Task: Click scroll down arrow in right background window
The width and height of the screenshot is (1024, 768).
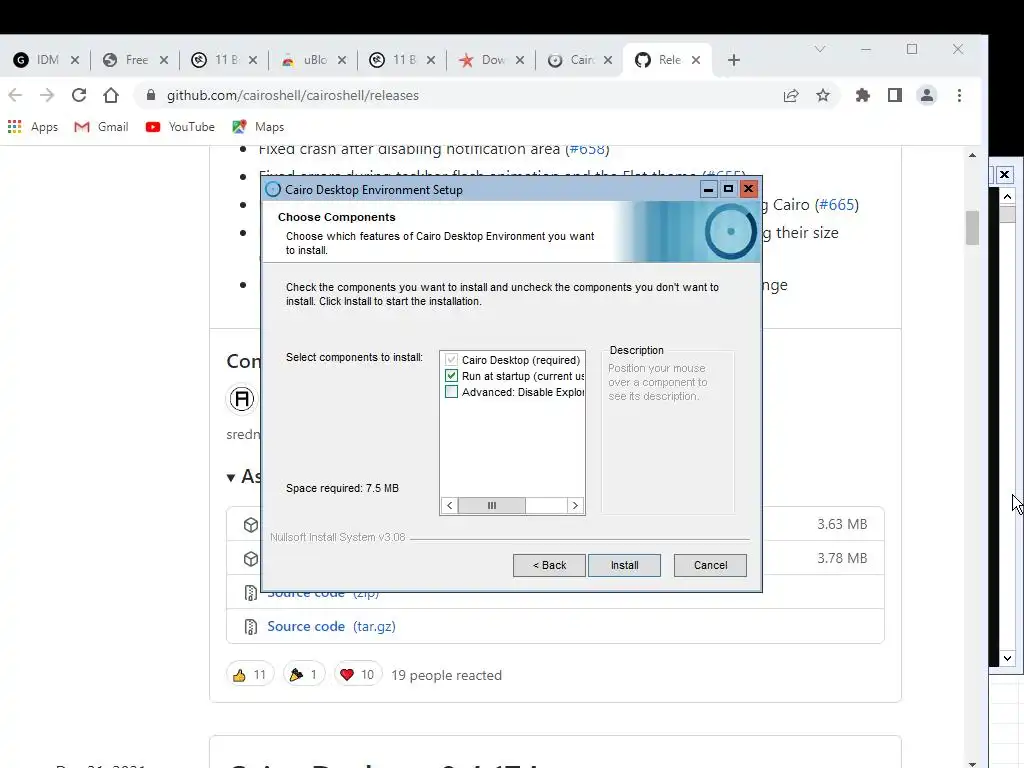Action: 1007,658
